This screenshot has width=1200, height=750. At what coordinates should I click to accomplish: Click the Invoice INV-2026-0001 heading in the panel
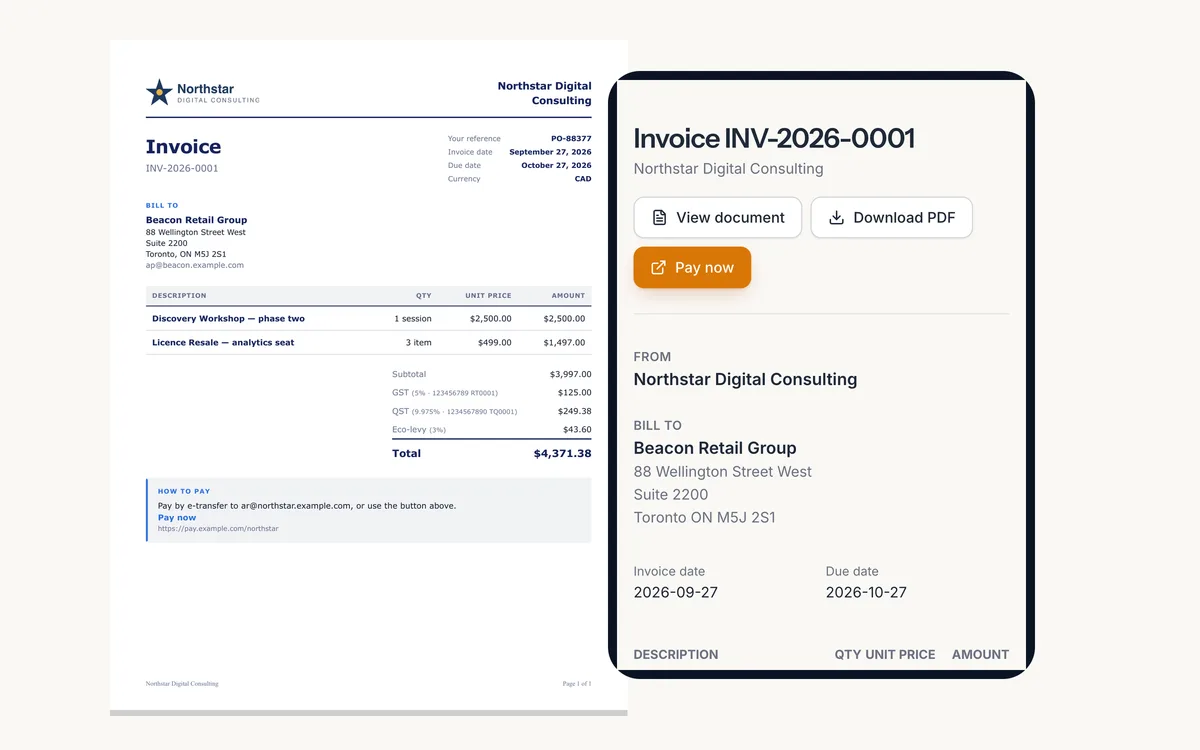pyautogui.click(x=774, y=138)
